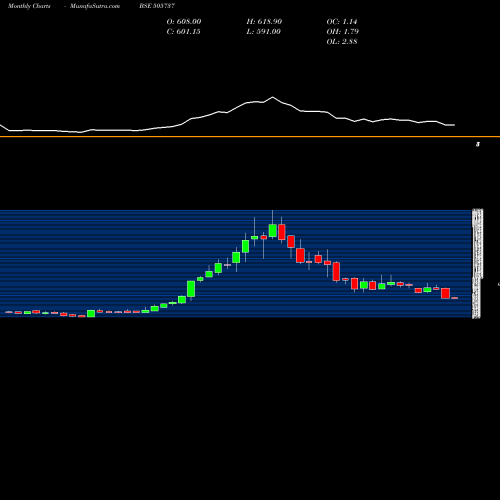
Task: Click the orange horizontal baseline
Action: (250, 136)
